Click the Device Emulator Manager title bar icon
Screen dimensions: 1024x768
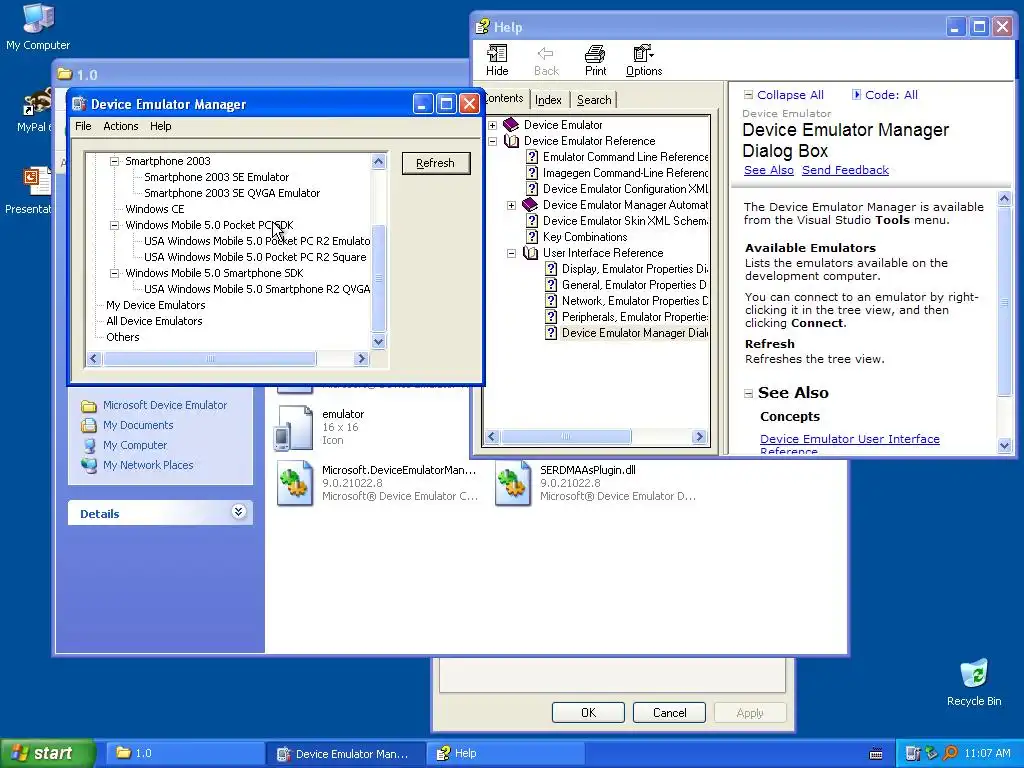[80, 104]
